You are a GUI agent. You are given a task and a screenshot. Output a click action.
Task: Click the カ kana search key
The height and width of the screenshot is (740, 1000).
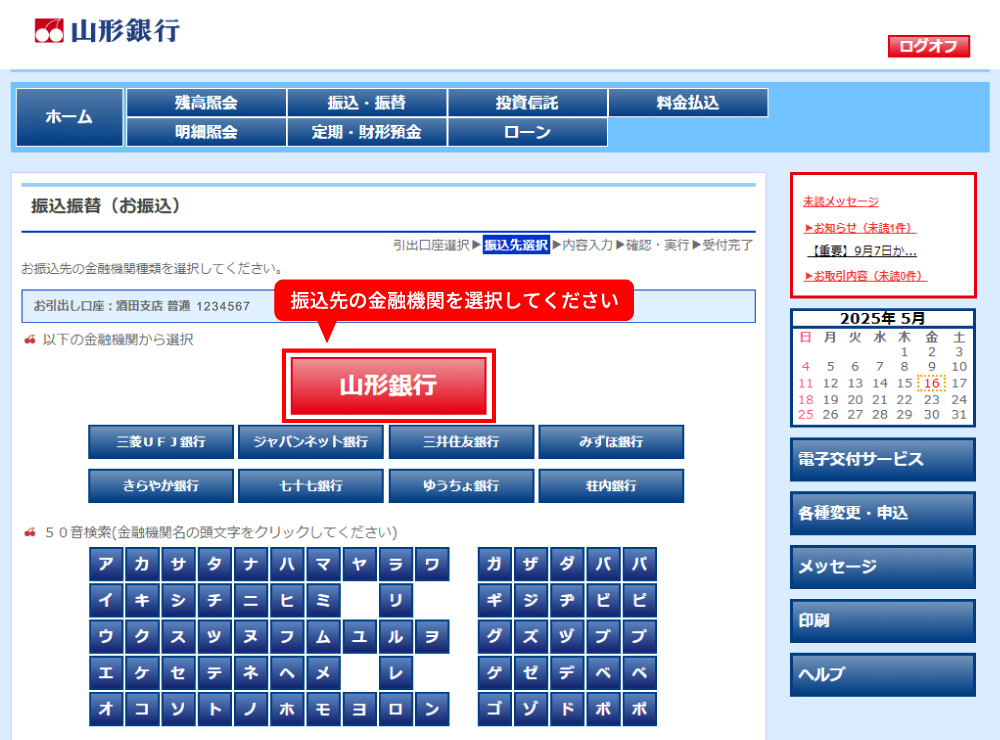[142, 564]
